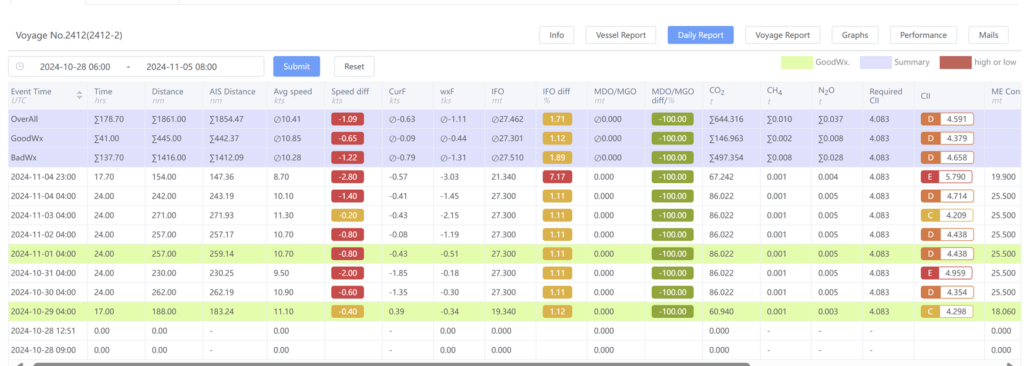The height and width of the screenshot is (366, 1024).
Task: Click the high or low red legend swatch
Action: (955, 63)
